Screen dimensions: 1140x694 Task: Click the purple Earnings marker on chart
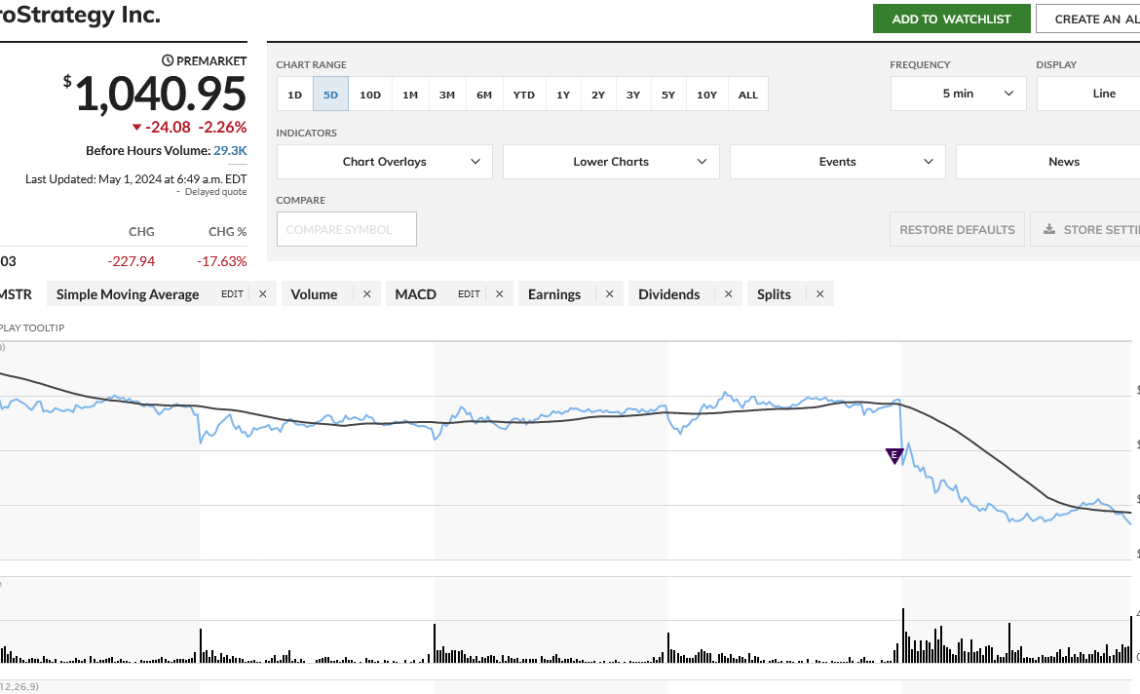point(894,456)
